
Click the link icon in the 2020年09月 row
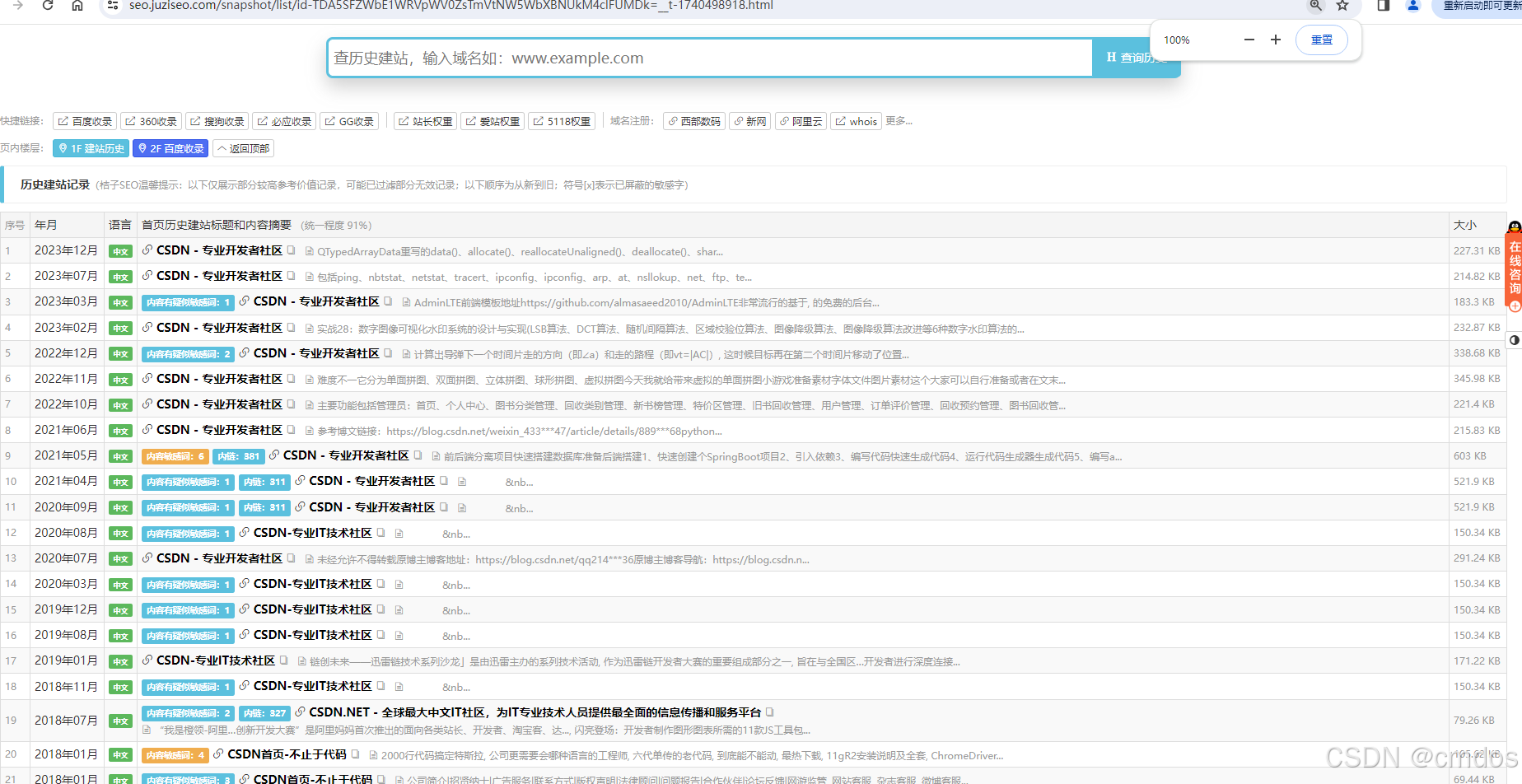[x=301, y=506]
